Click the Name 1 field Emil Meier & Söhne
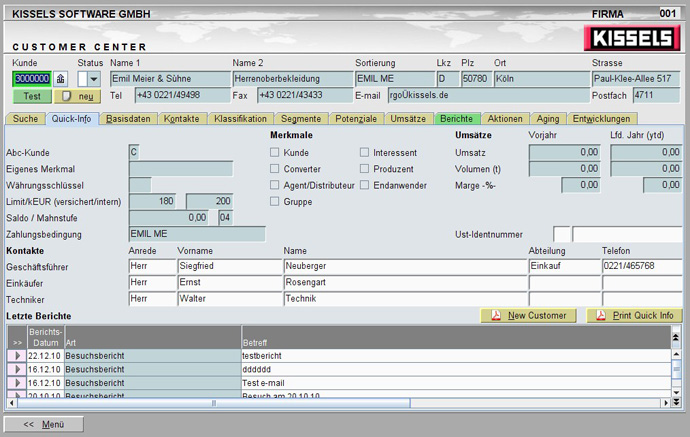The width and height of the screenshot is (690, 437). point(170,79)
